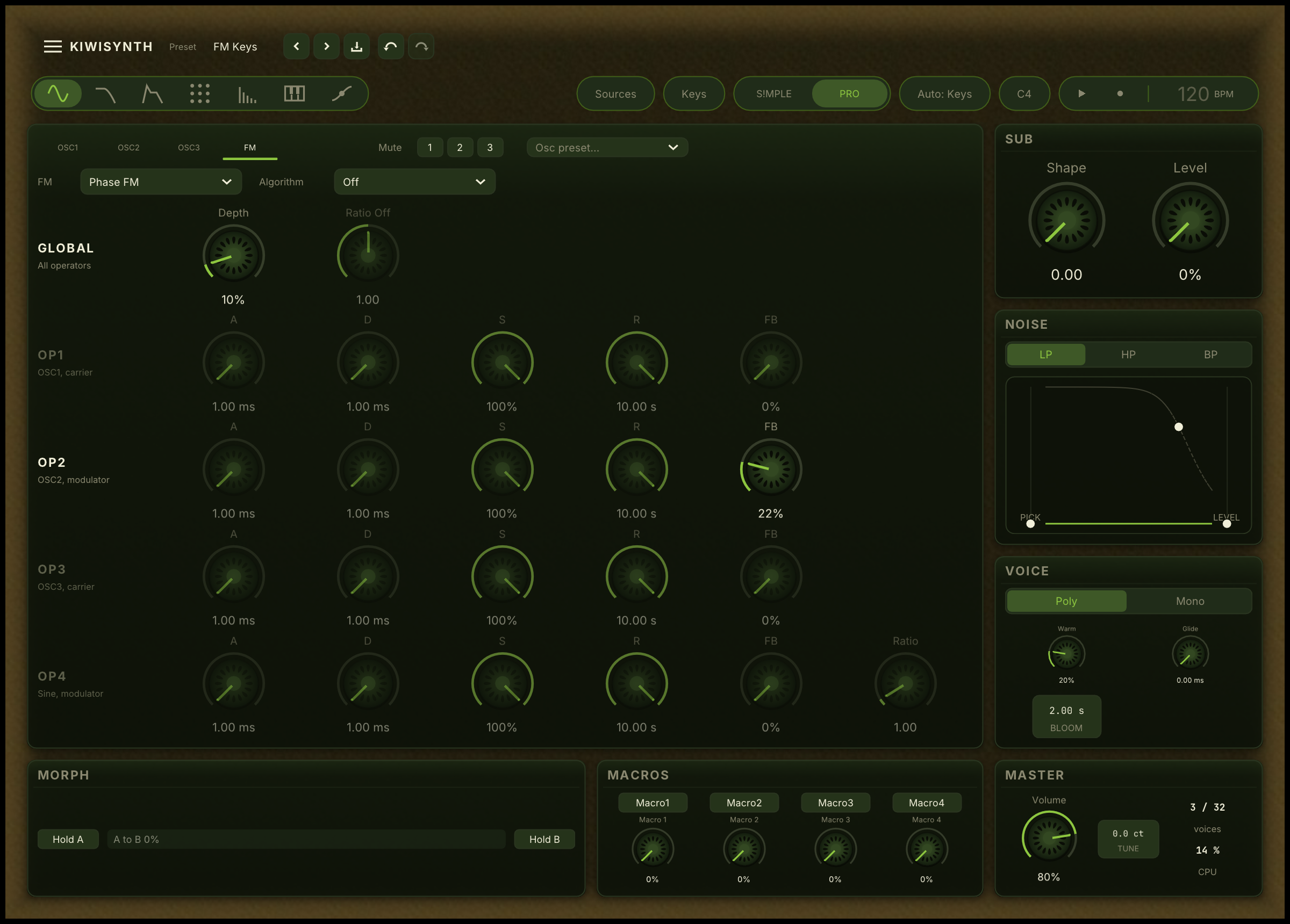Open the Phase FM type dropdown
1290x924 pixels.
pyautogui.click(x=161, y=182)
